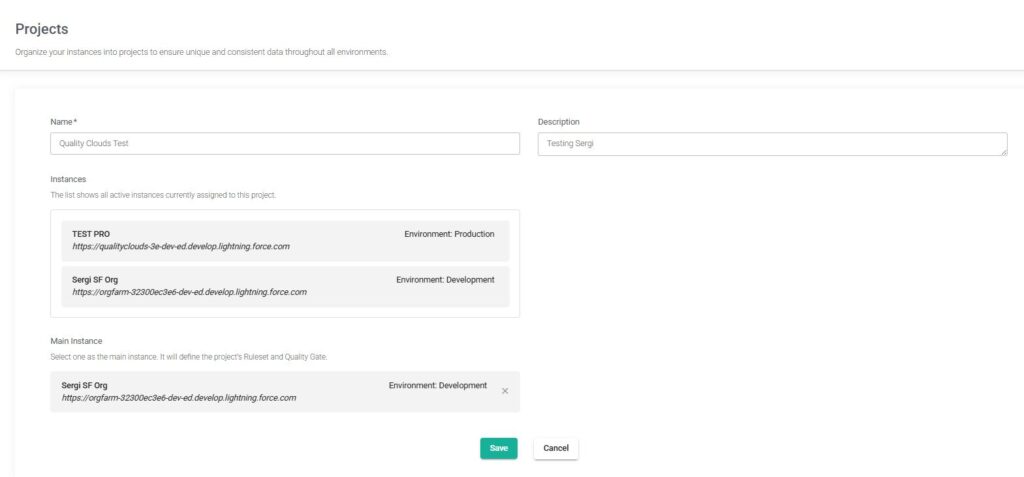Click the Environment: Production label
Viewport: 1024px width, 477px height.
(x=449, y=234)
